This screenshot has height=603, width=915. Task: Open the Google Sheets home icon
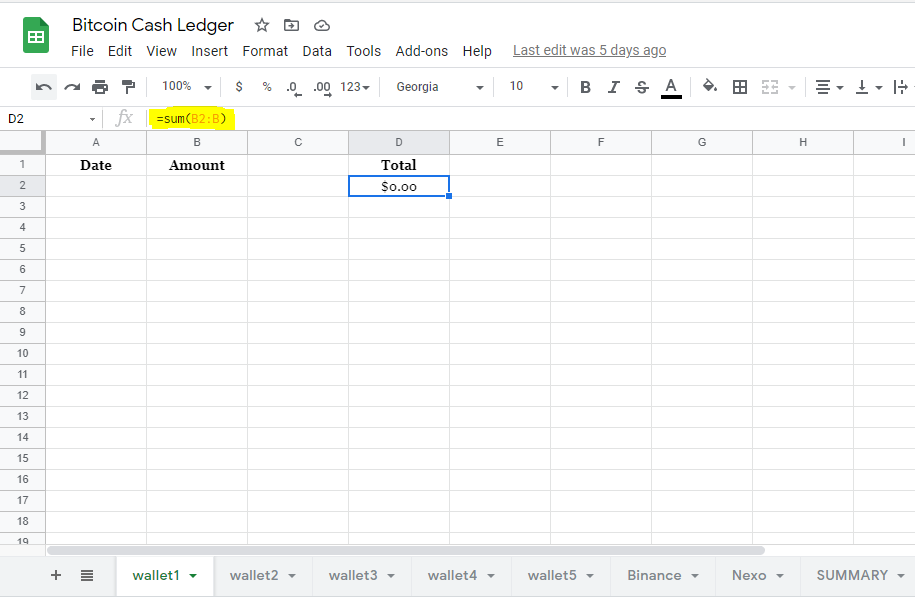pos(36,36)
